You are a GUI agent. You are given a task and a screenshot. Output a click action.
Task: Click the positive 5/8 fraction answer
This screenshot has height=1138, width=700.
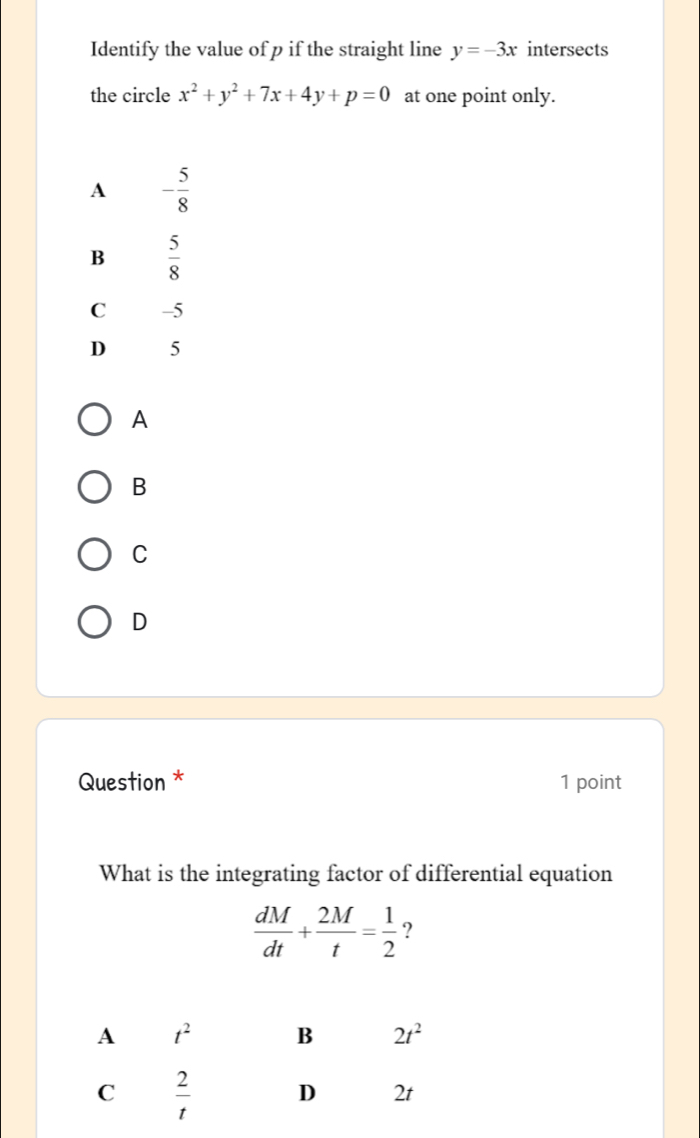point(173,256)
